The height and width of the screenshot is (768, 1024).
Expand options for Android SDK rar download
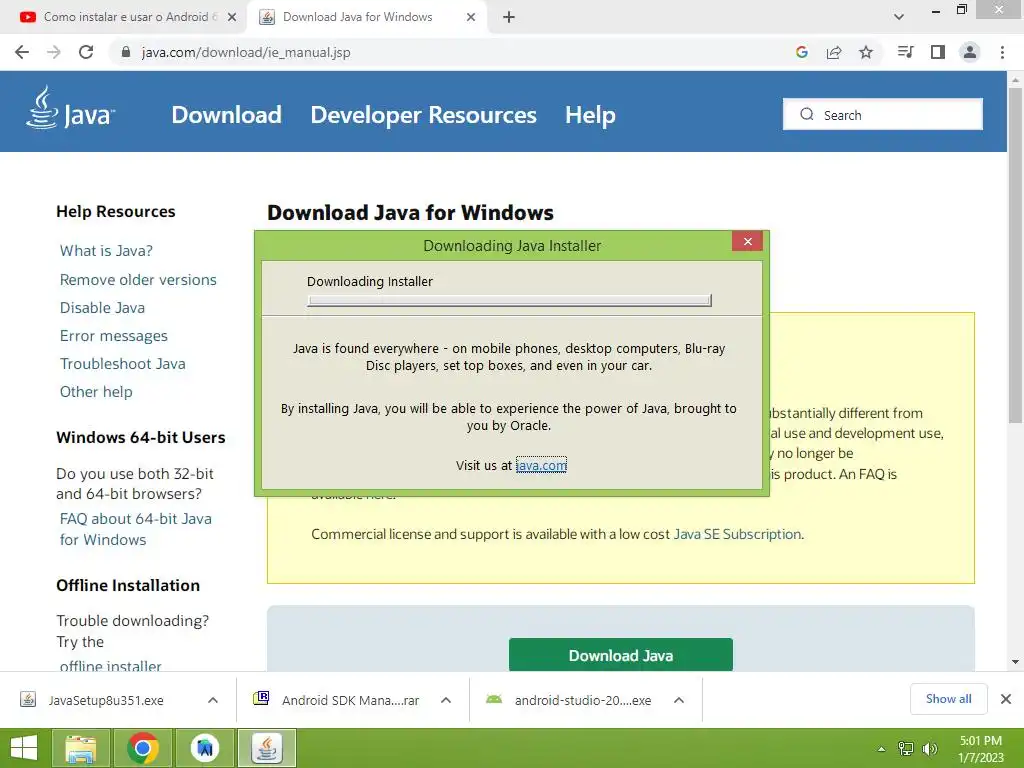pos(446,700)
